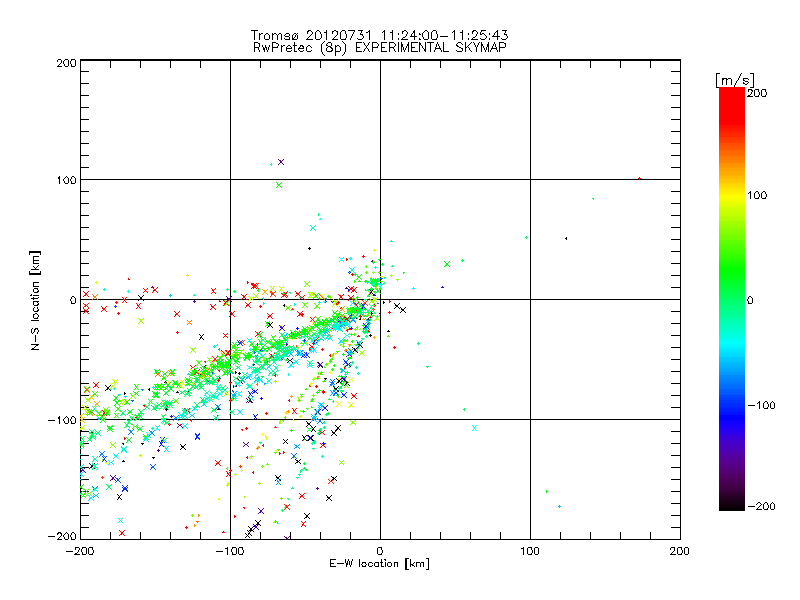The width and height of the screenshot is (800, 600).
Task: Click the X-axis tick label '-100'
Action: point(230,551)
